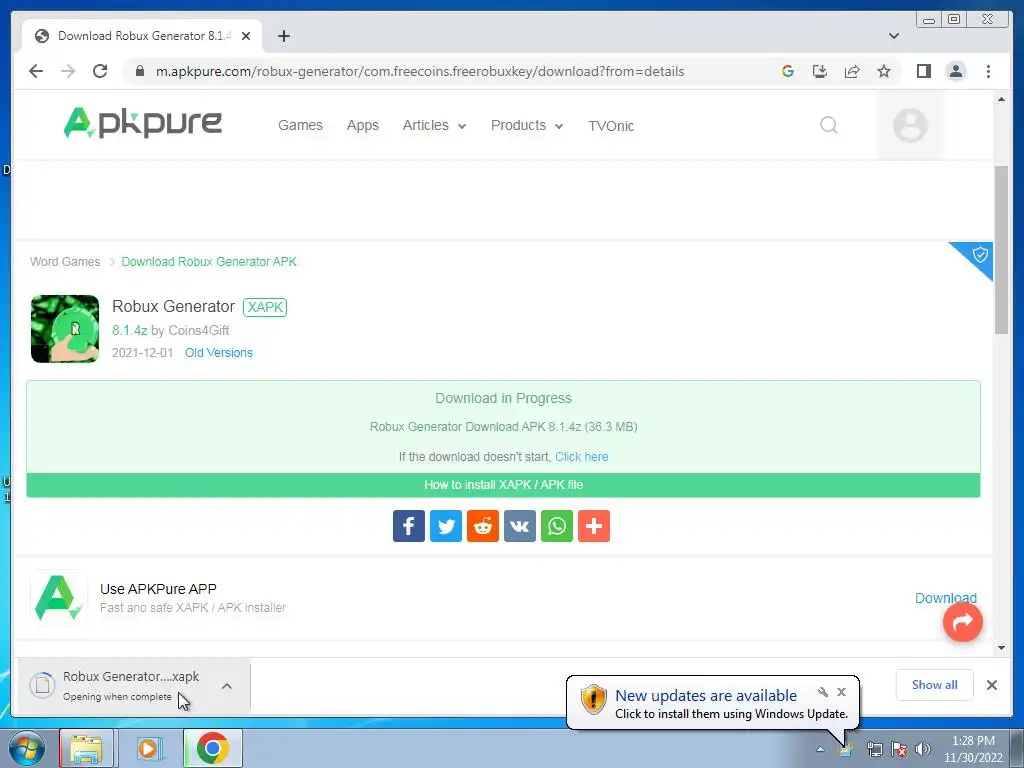1024x768 pixels.
Task: Click the user account avatar
Action: pos(910,125)
